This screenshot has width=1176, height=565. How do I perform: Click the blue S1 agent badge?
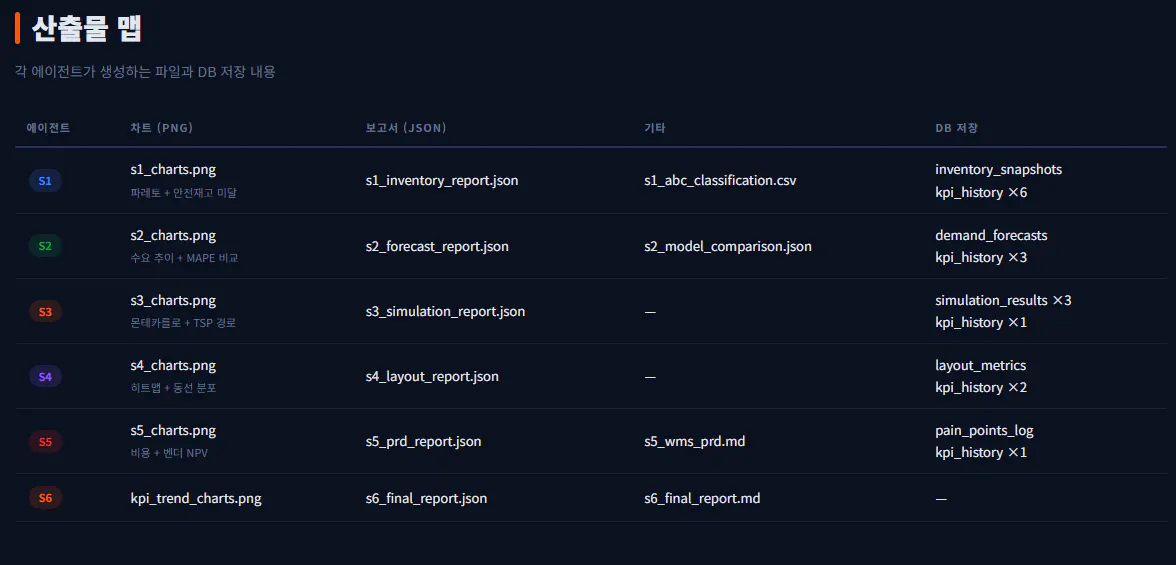pos(45,181)
